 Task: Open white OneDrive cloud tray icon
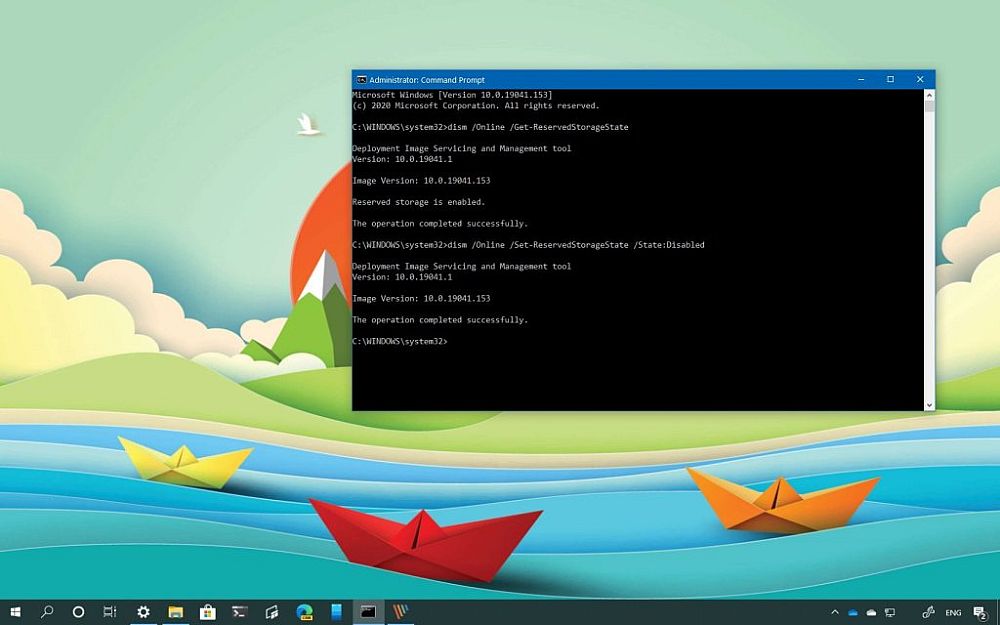pos(871,613)
